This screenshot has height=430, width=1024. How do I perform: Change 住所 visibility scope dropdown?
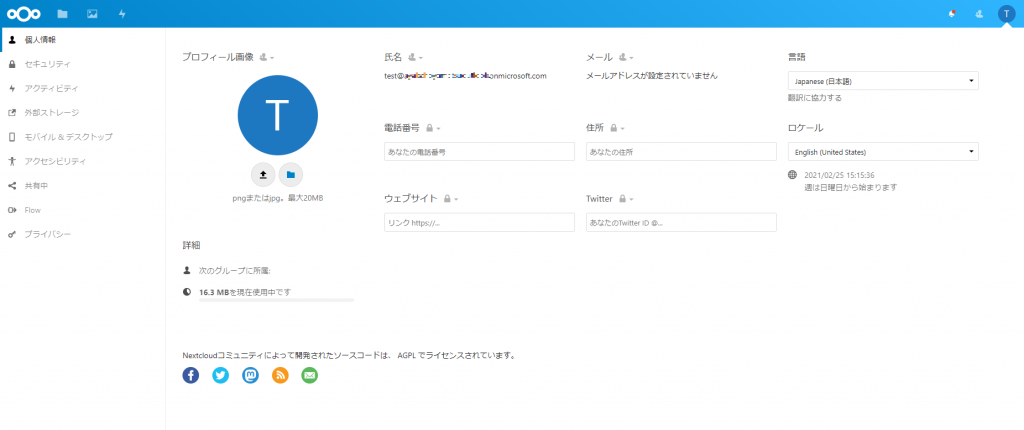tap(617, 128)
